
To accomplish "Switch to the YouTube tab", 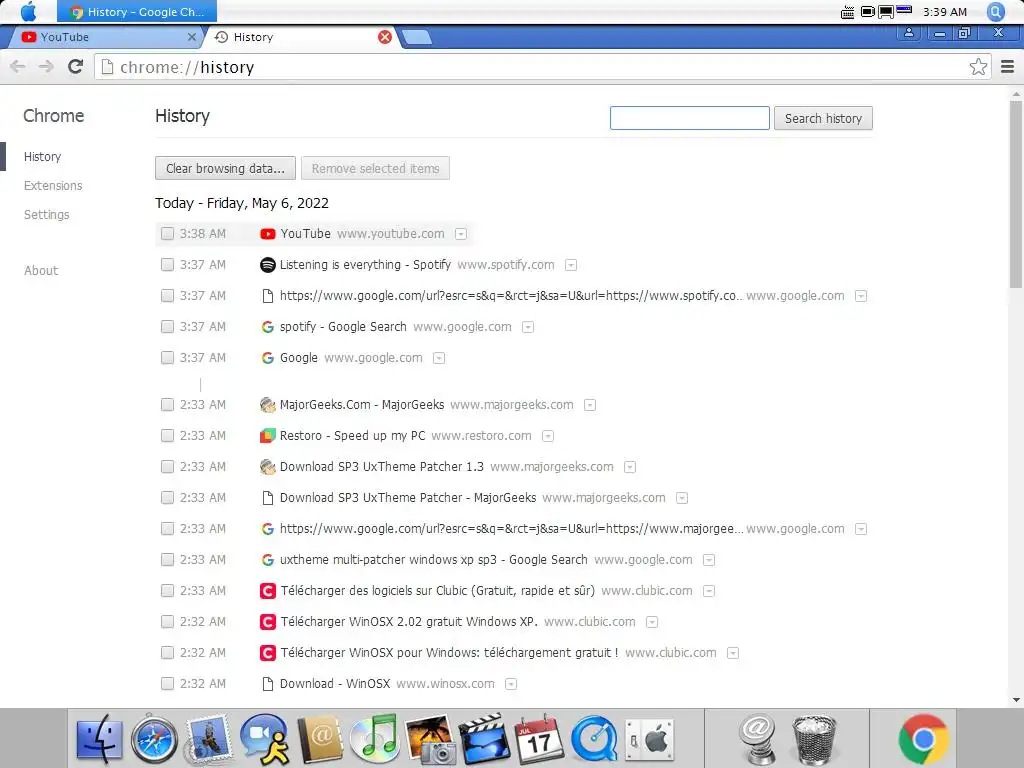I will pos(104,37).
